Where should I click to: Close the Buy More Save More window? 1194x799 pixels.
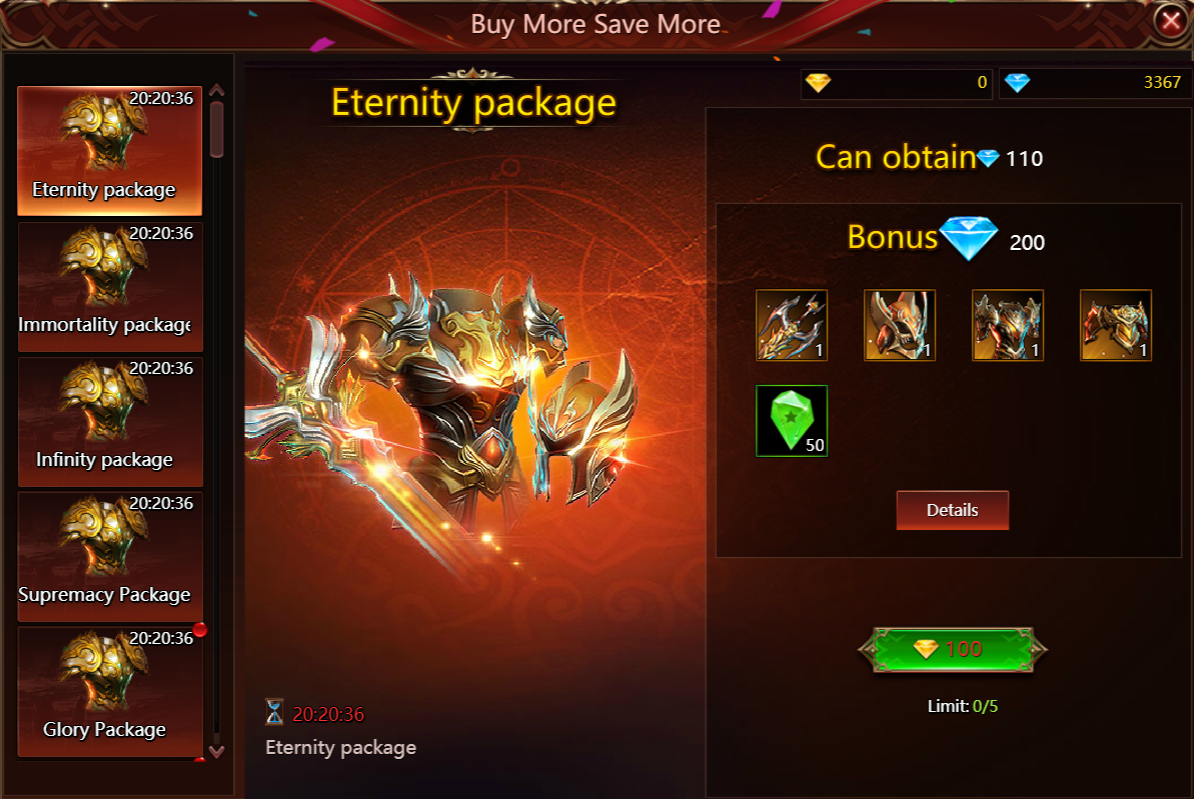(1170, 21)
